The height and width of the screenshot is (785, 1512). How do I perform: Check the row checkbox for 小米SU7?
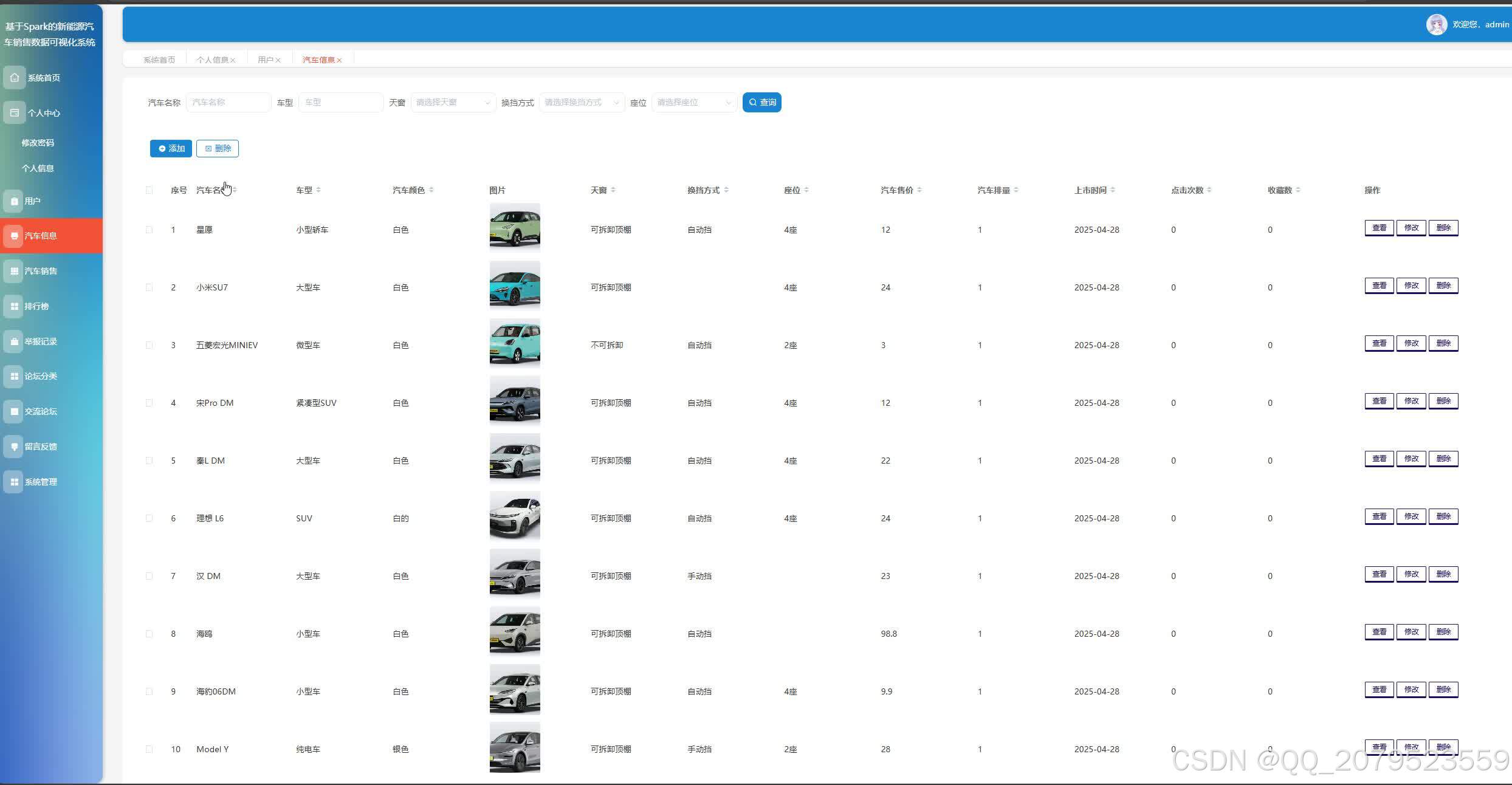149,287
